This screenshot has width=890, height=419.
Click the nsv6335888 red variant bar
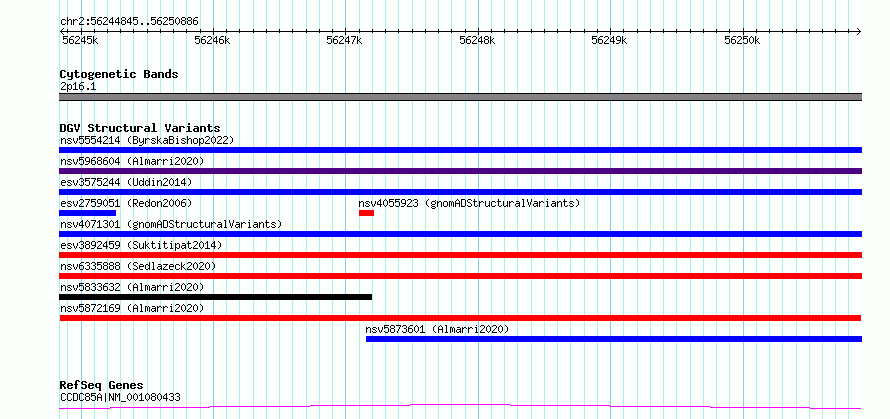(460, 276)
